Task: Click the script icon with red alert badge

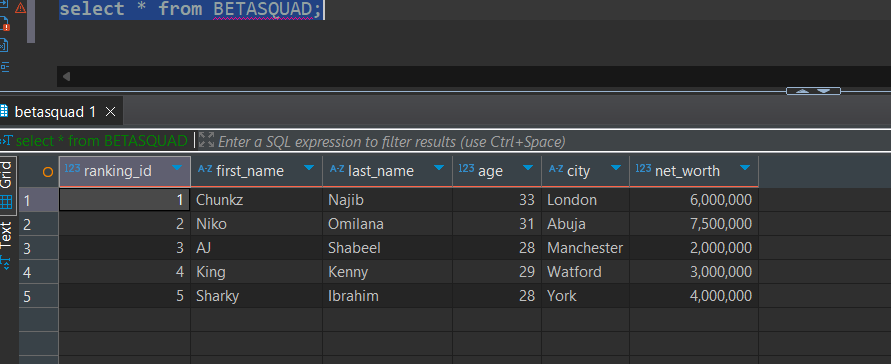Action: [4, 24]
